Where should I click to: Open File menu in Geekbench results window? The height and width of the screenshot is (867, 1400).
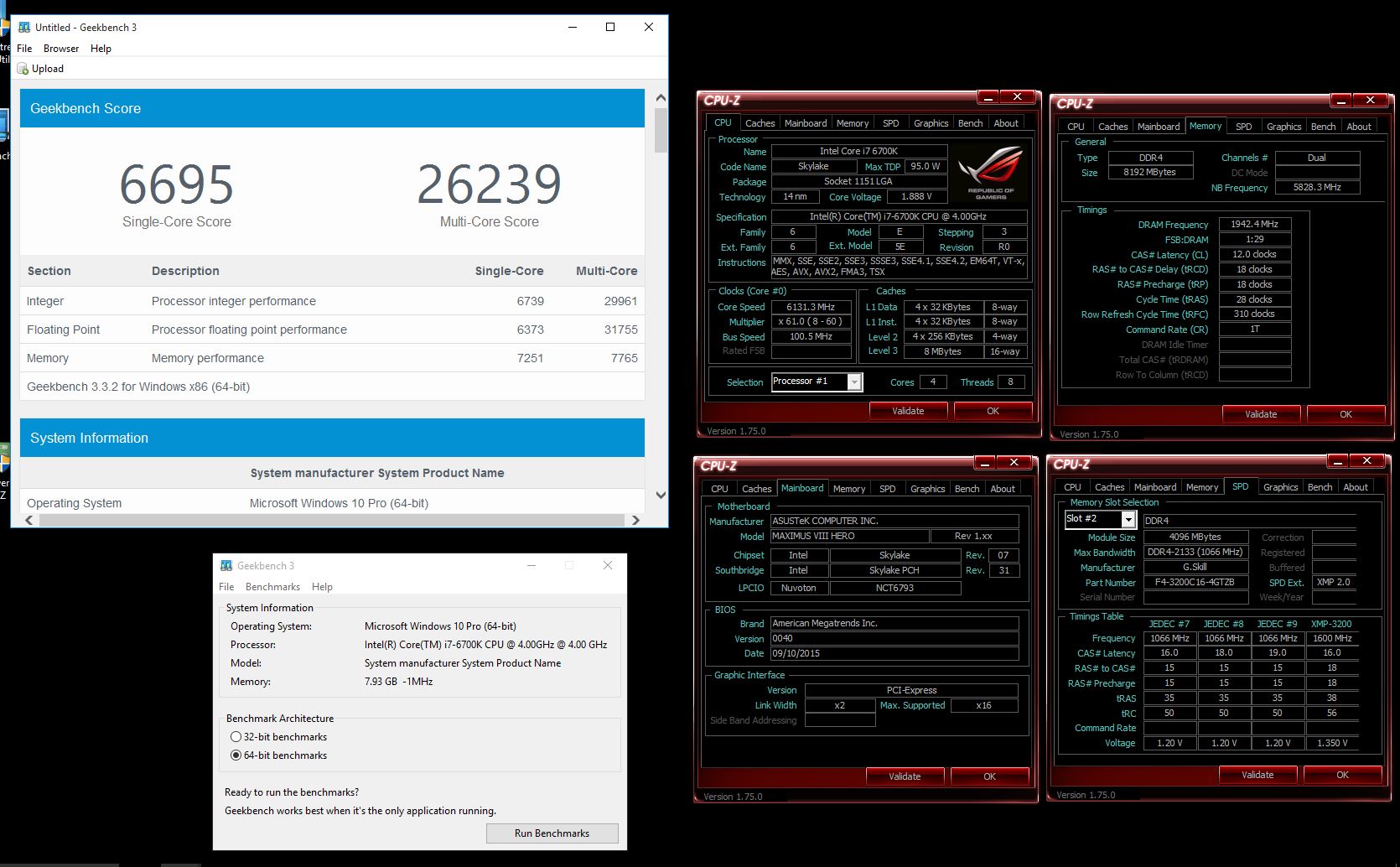(x=24, y=49)
